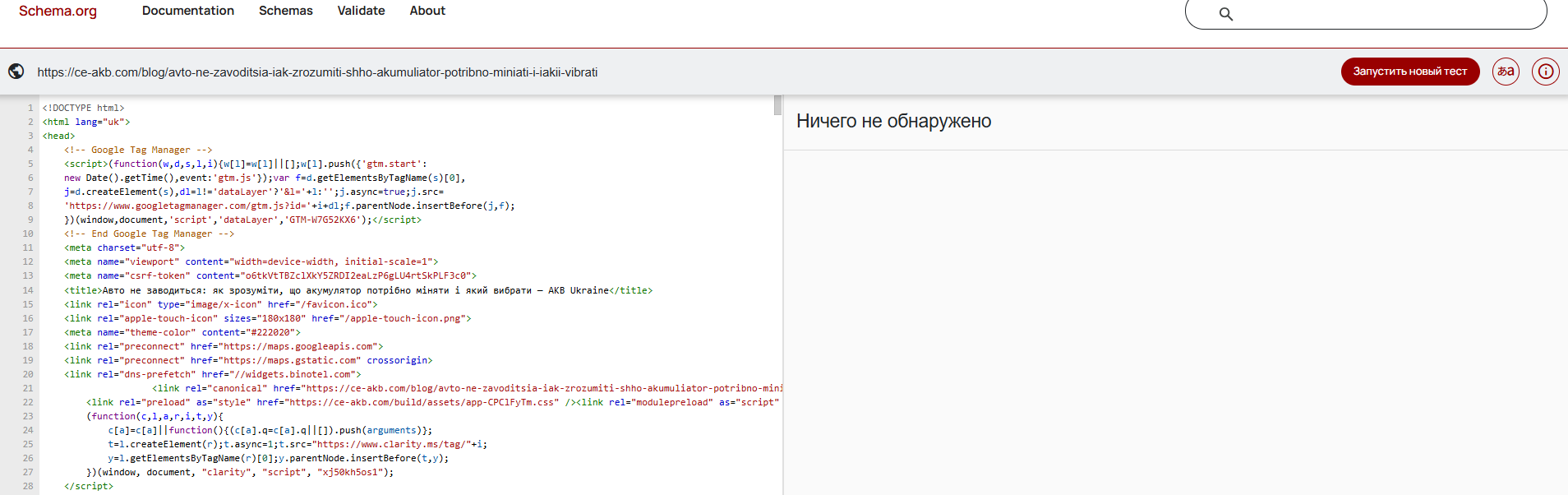Click the googletagmanager.com gtm.js URL line
Viewport: 1568px width, 495px height.
tap(289, 206)
